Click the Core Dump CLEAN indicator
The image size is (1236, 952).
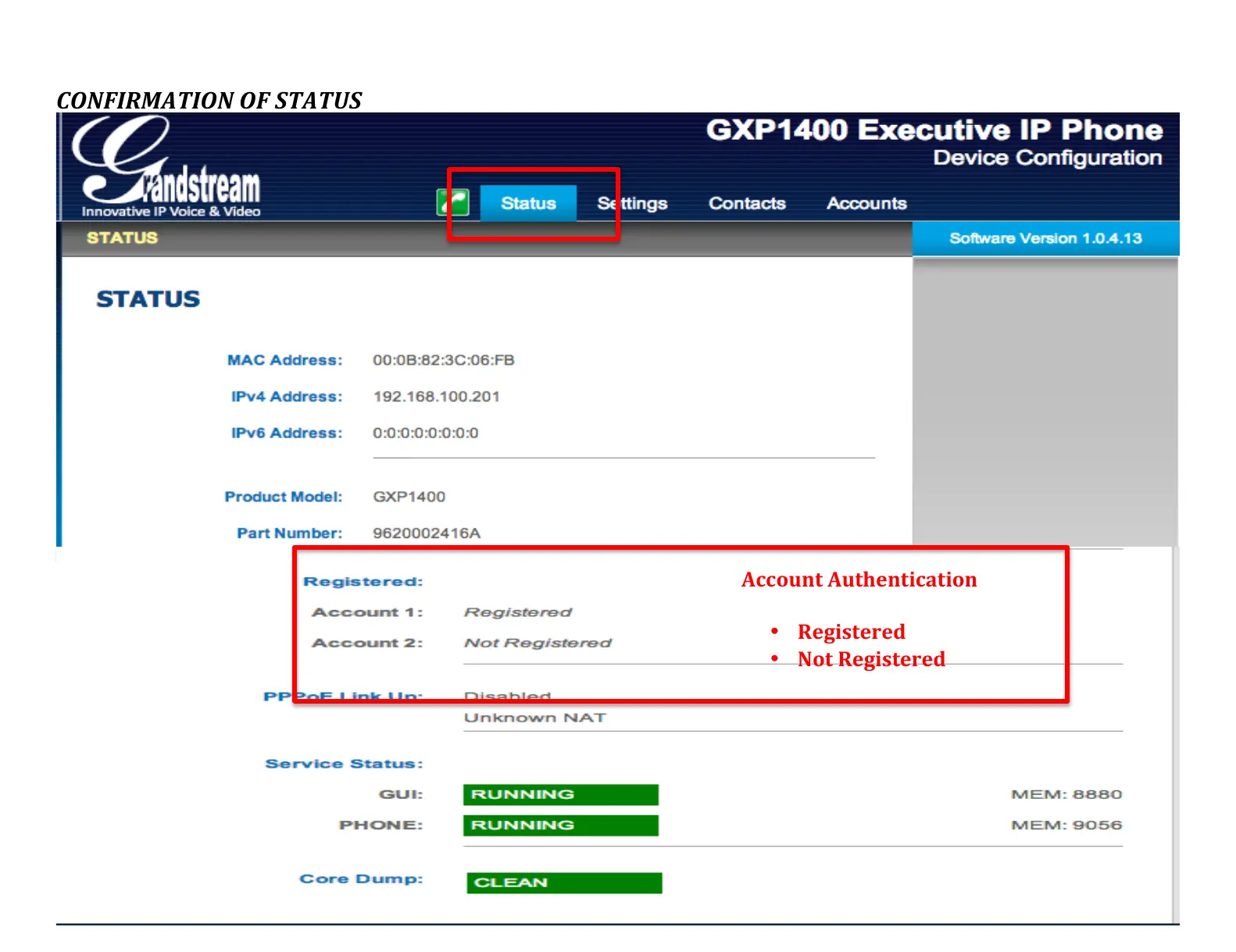click(564, 882)
